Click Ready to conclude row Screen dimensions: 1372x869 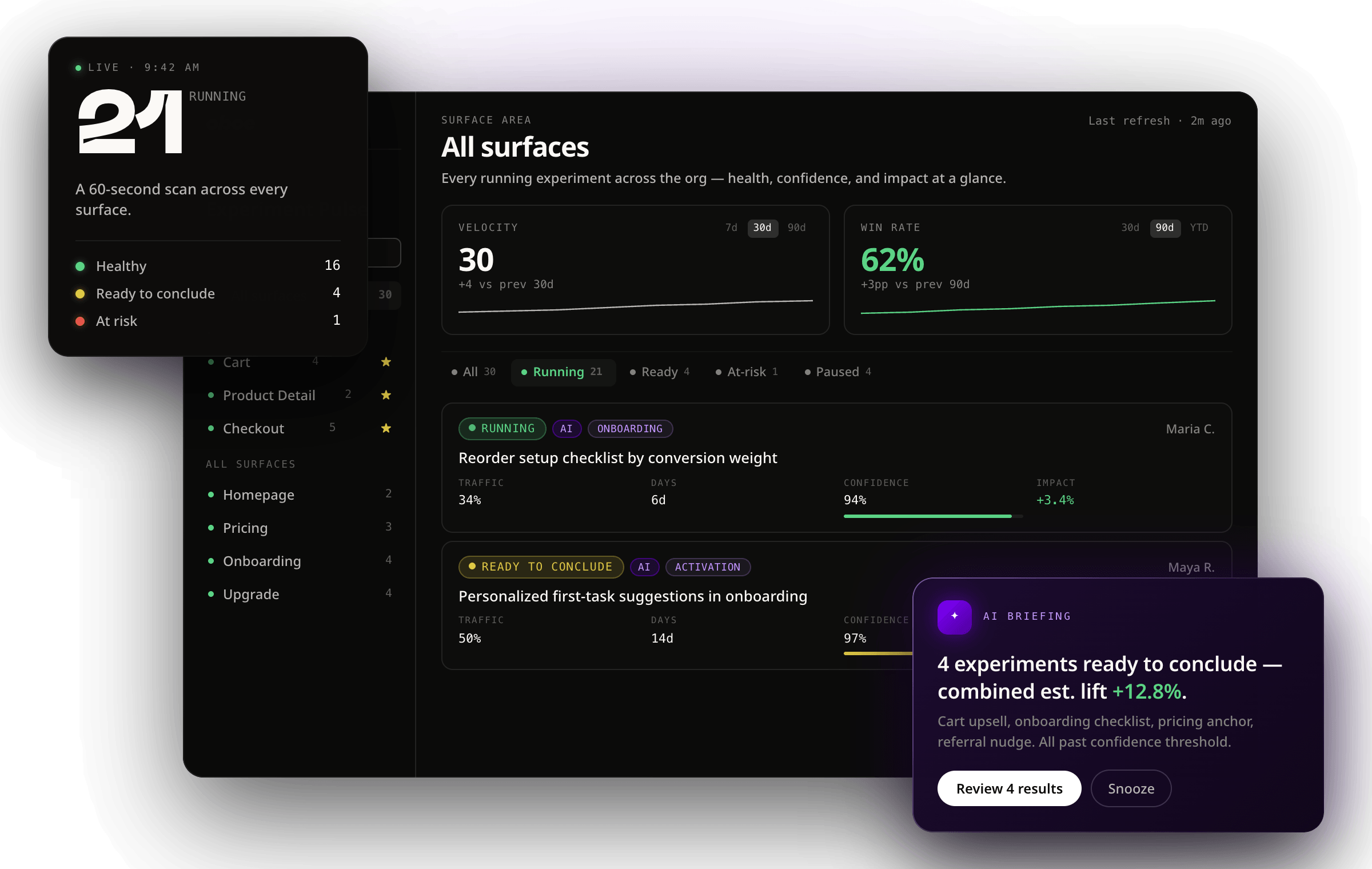[208, 294]
